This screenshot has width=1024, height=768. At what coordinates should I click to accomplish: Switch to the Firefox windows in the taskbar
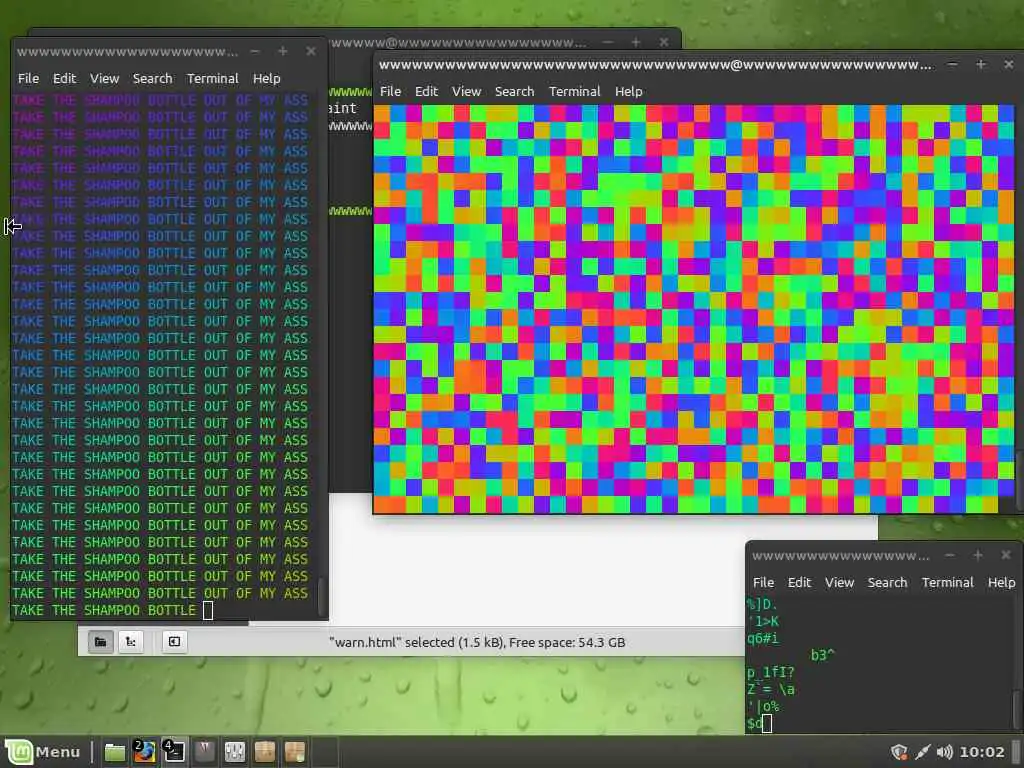144,752
